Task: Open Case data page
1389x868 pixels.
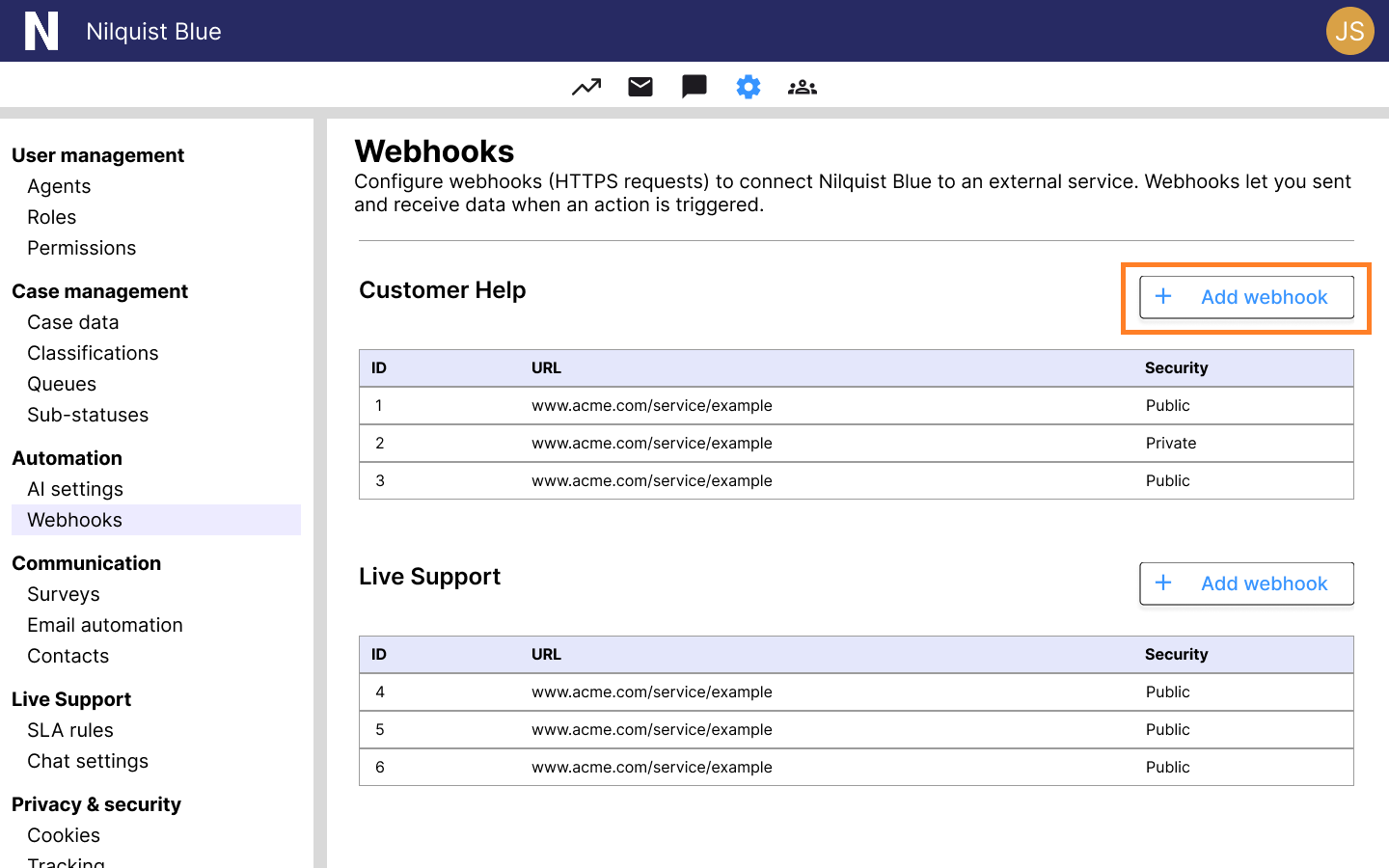Action: (x=73, y=322)
